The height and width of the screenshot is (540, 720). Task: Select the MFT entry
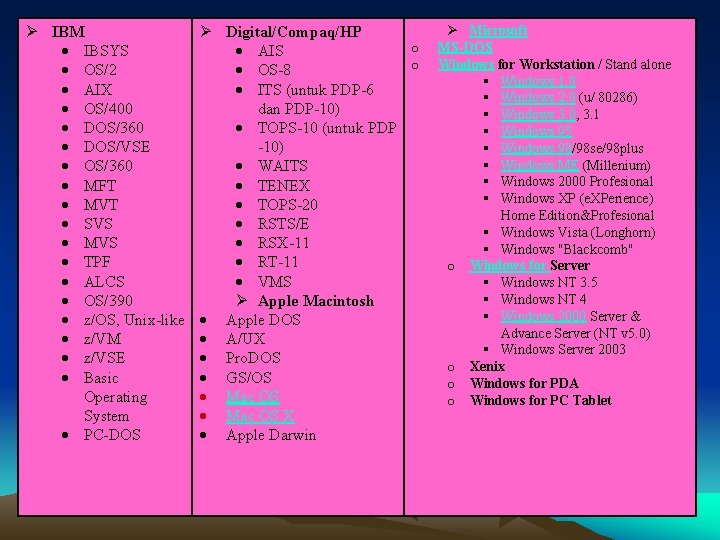[x=100, y=186]
